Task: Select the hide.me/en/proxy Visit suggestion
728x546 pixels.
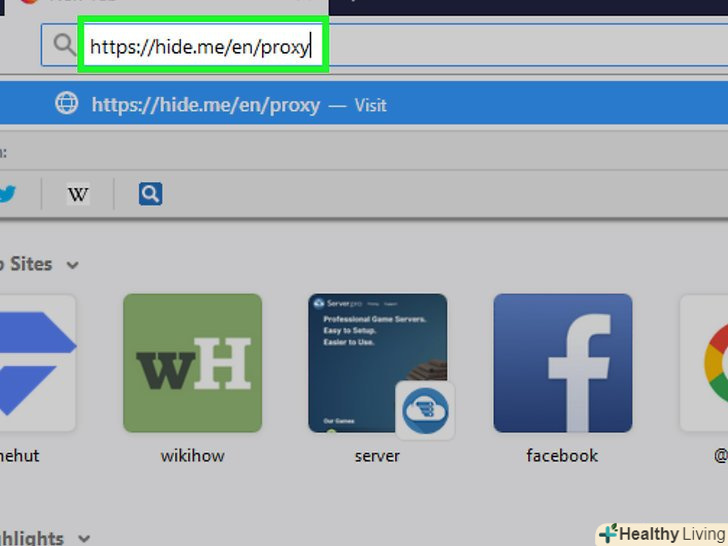Action: click(x=364, y=104)
